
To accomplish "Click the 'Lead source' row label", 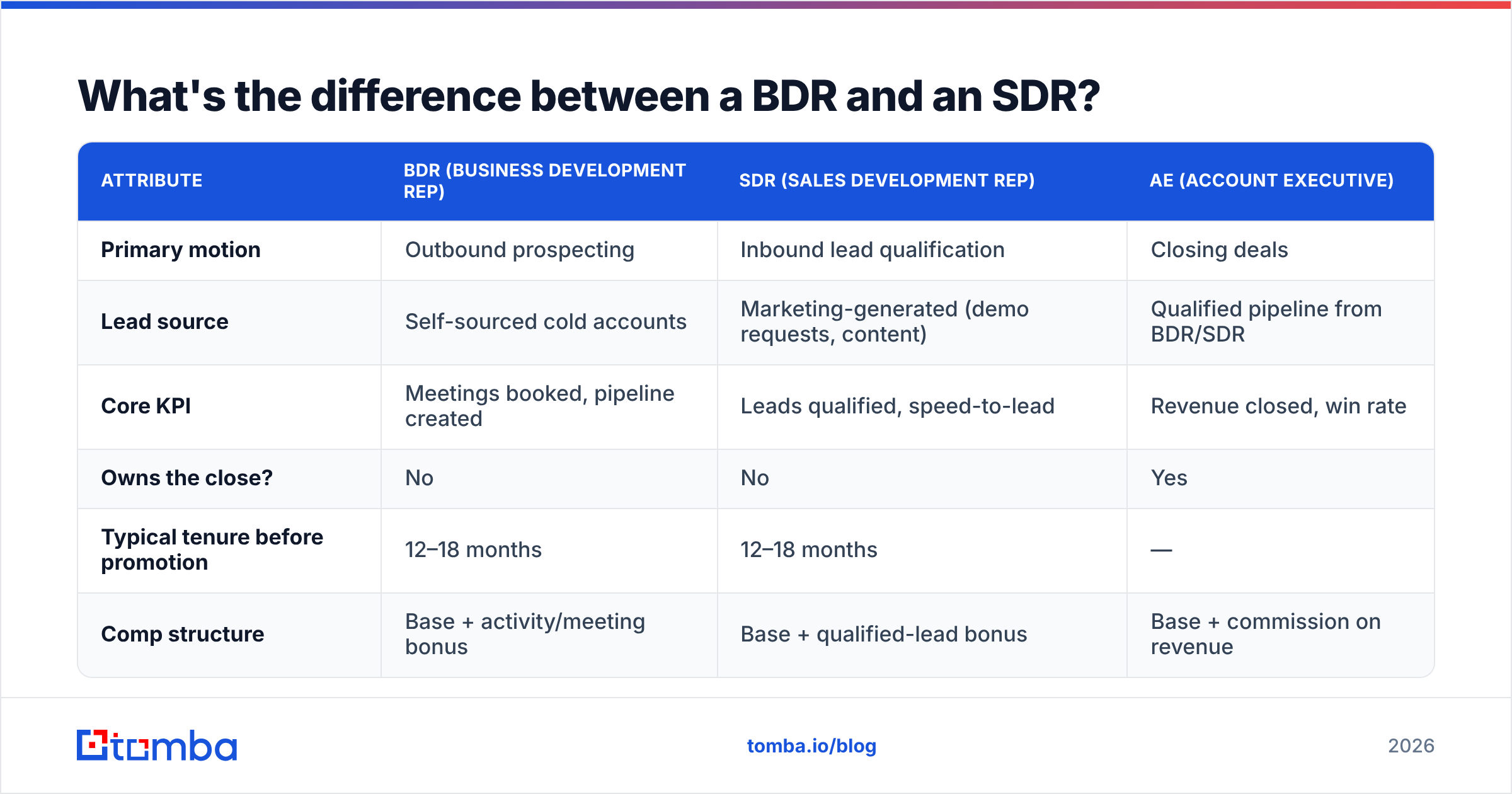I will [x=164, y=322].
